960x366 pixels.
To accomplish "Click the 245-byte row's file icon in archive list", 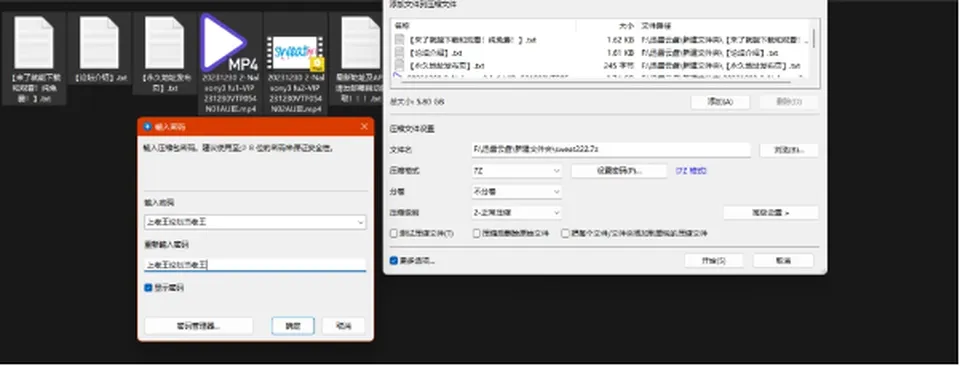I will 400,65.
